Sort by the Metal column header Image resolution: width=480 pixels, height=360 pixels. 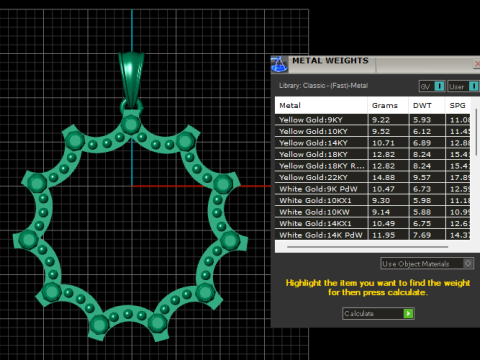(321, 105)
